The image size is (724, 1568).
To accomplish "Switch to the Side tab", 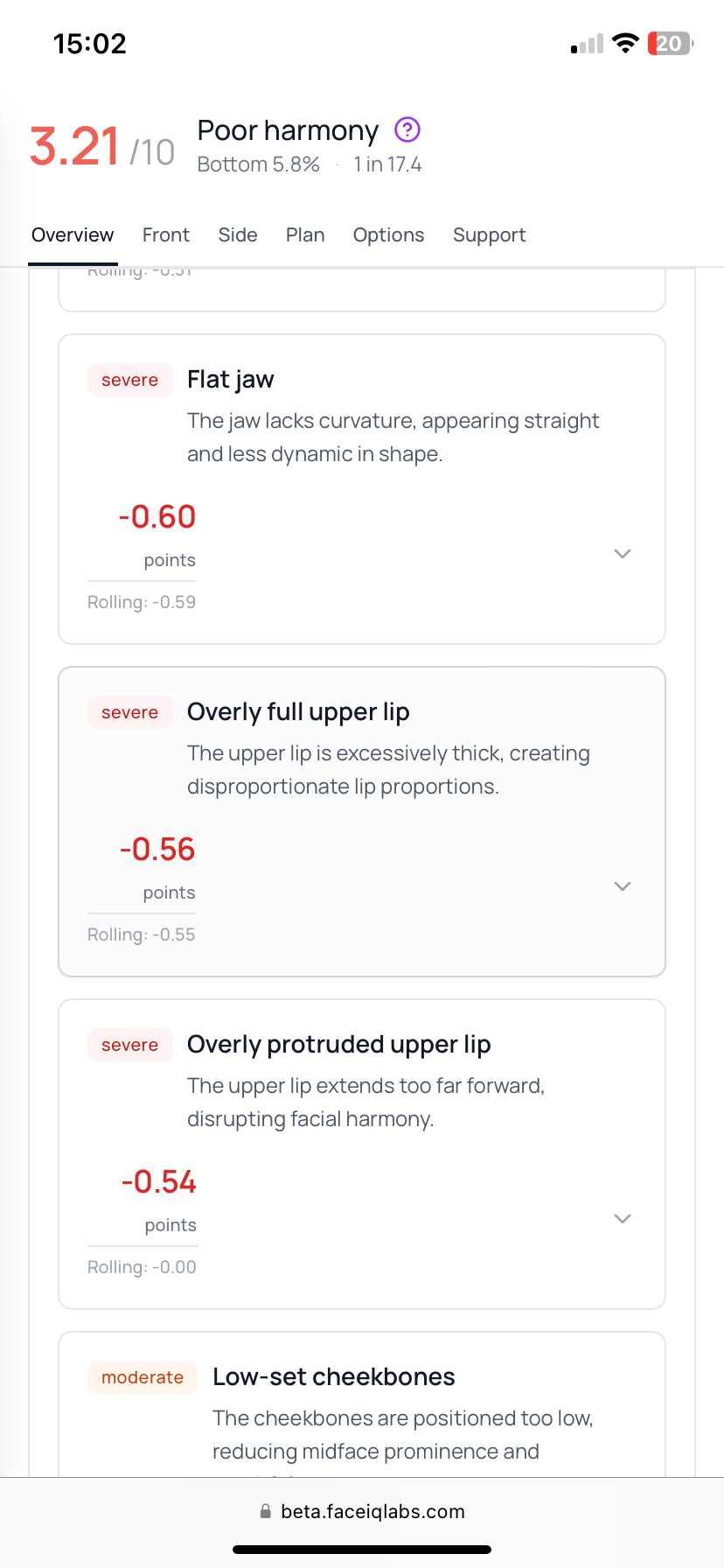I will coord(238,235).
